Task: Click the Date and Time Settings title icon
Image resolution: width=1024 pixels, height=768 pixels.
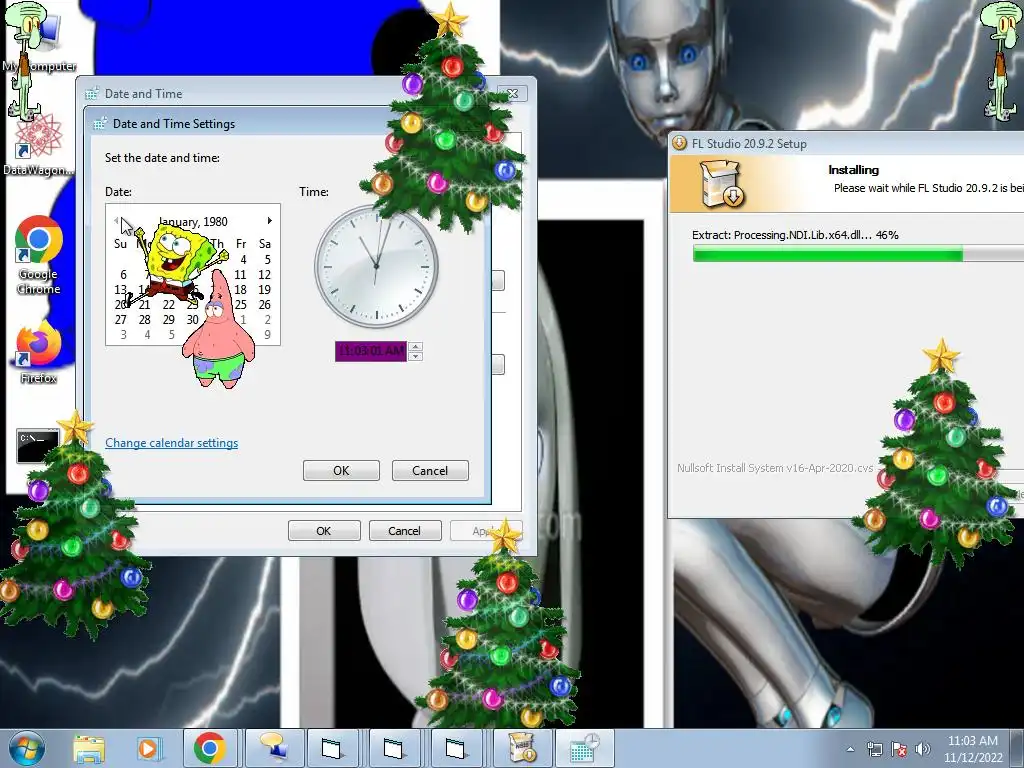Action: (100, 123)
